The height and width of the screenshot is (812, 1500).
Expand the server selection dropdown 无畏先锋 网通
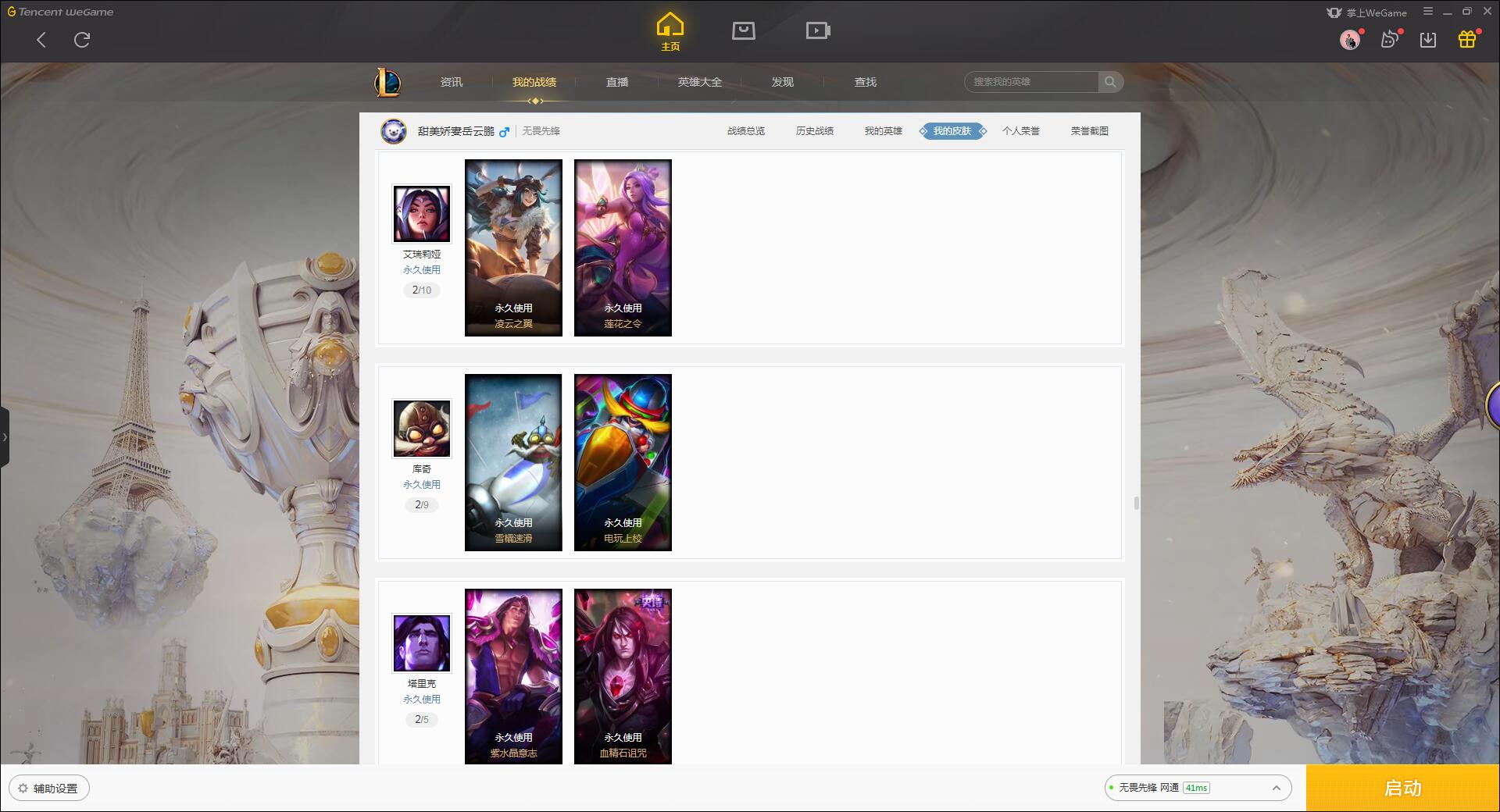[1197, 788]
